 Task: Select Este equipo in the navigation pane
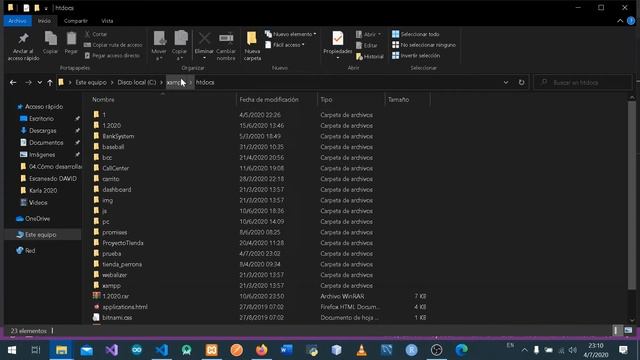pos(40,235)
